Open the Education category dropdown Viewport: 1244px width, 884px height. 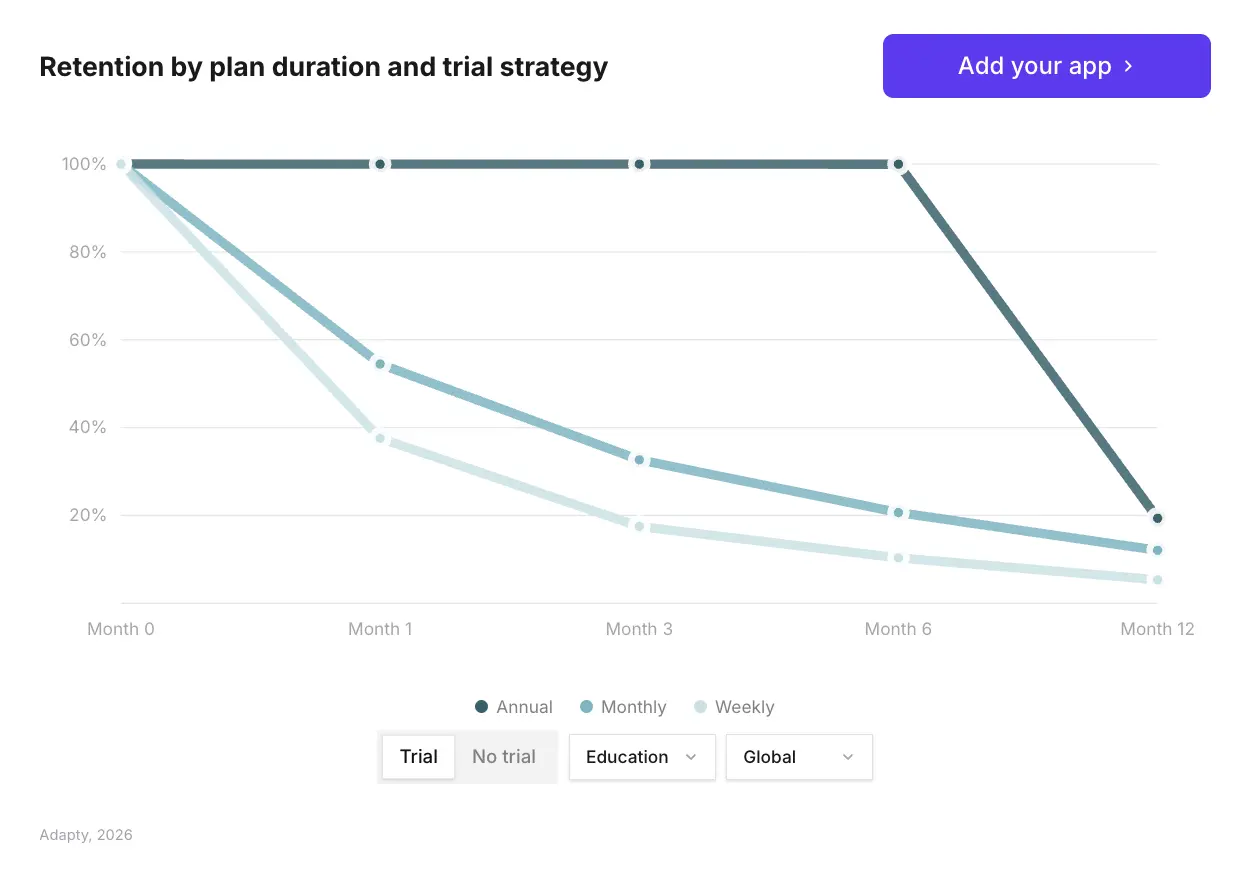[x=642, y=757]
